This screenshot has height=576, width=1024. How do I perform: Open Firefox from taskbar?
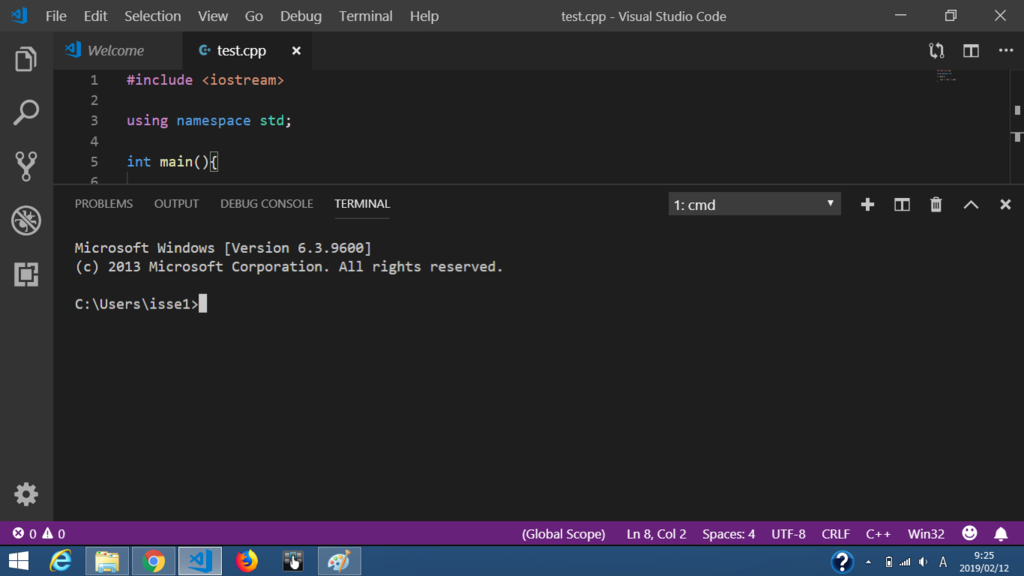pyautogui.click(x=246, y=561)
